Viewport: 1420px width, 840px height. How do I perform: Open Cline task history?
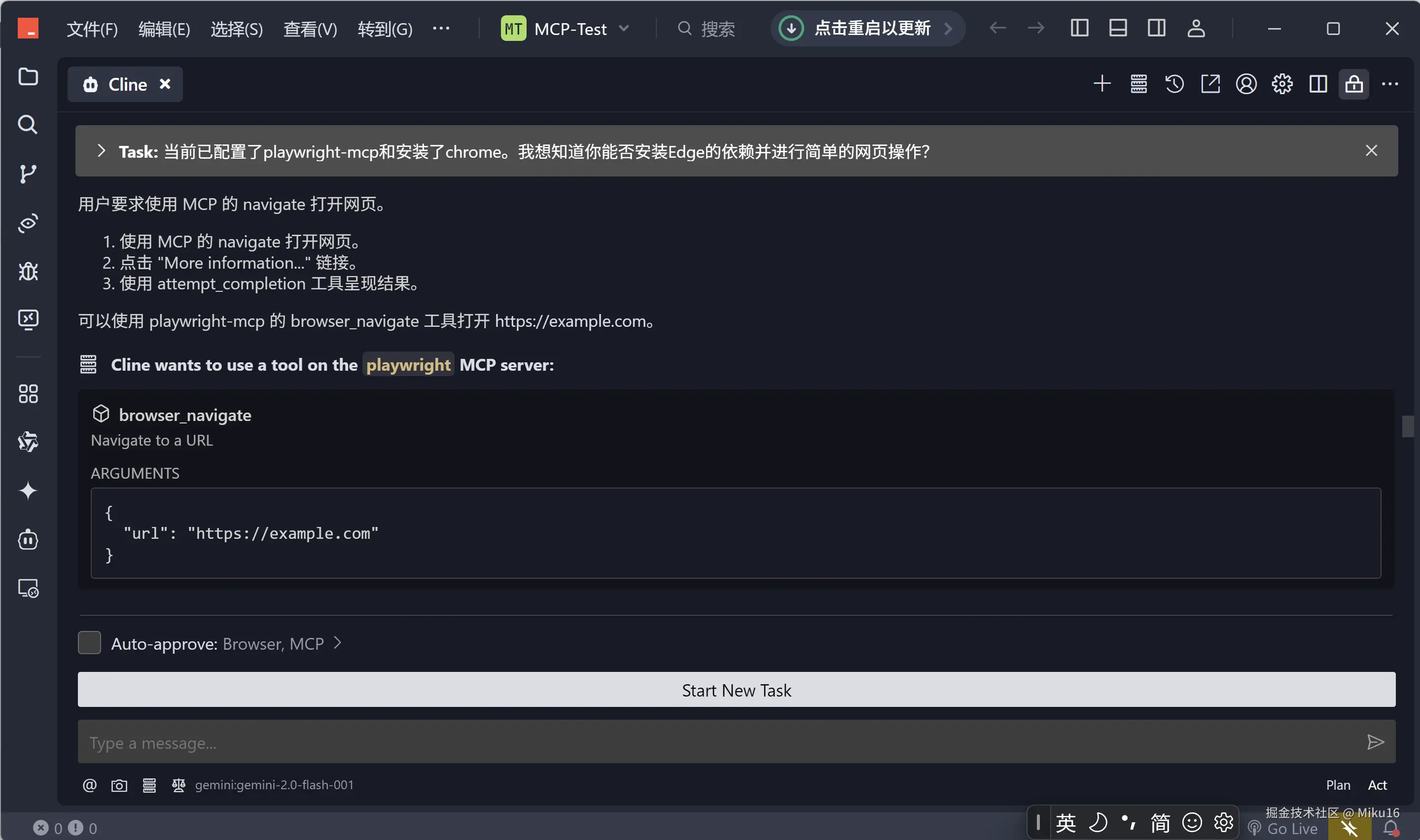tap(1174, 84)
